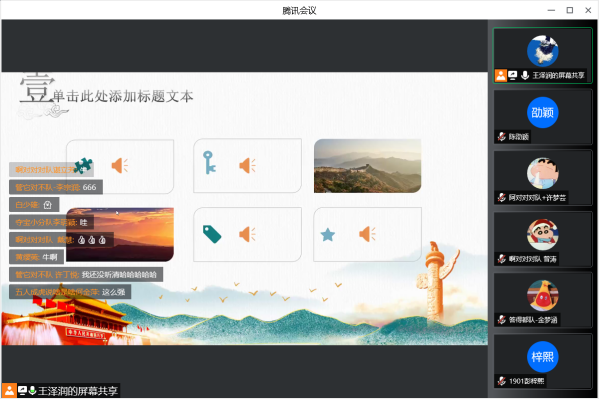Image resolution: width=599 pixels, height=399 pixels.
Task: Click the speaker icon next to the star
Action: 367,234
